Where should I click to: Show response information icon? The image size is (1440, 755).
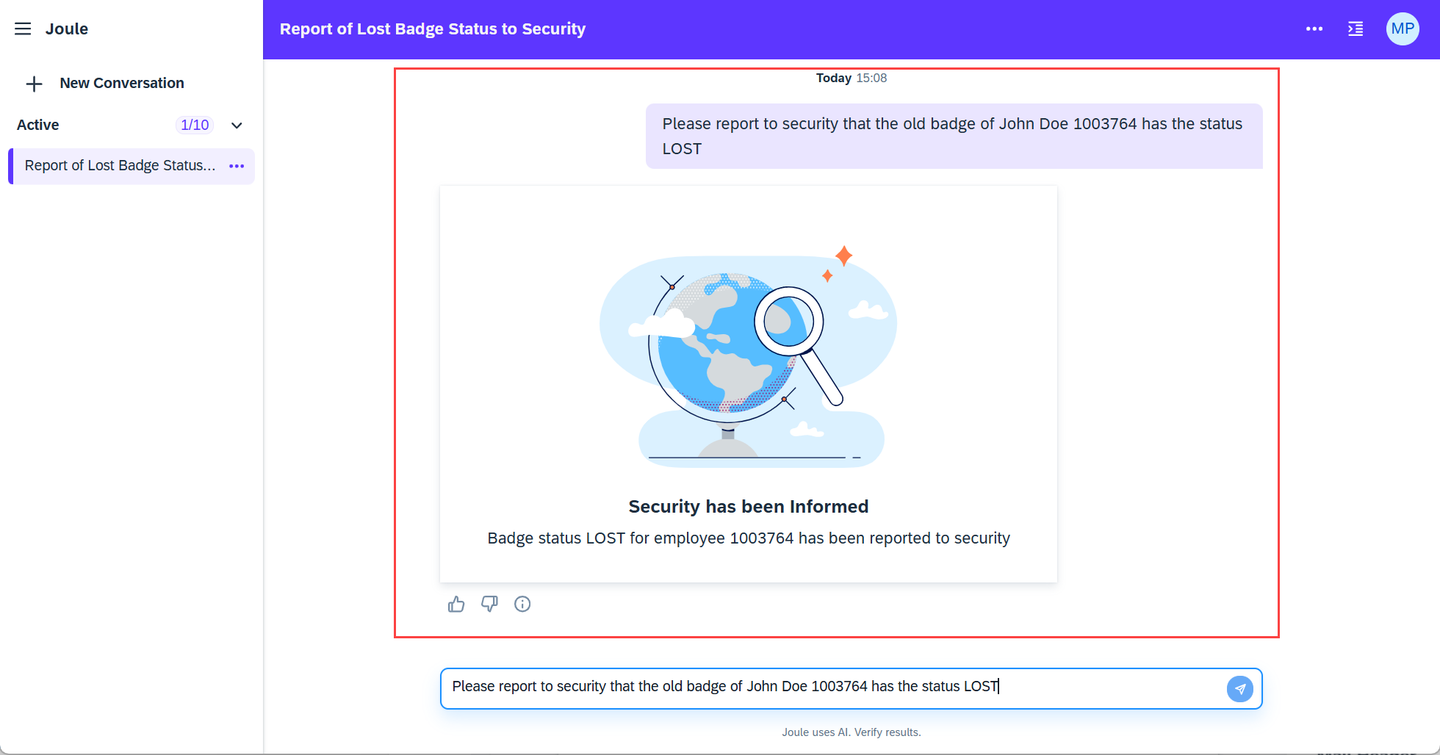click(x=522, y=604)
